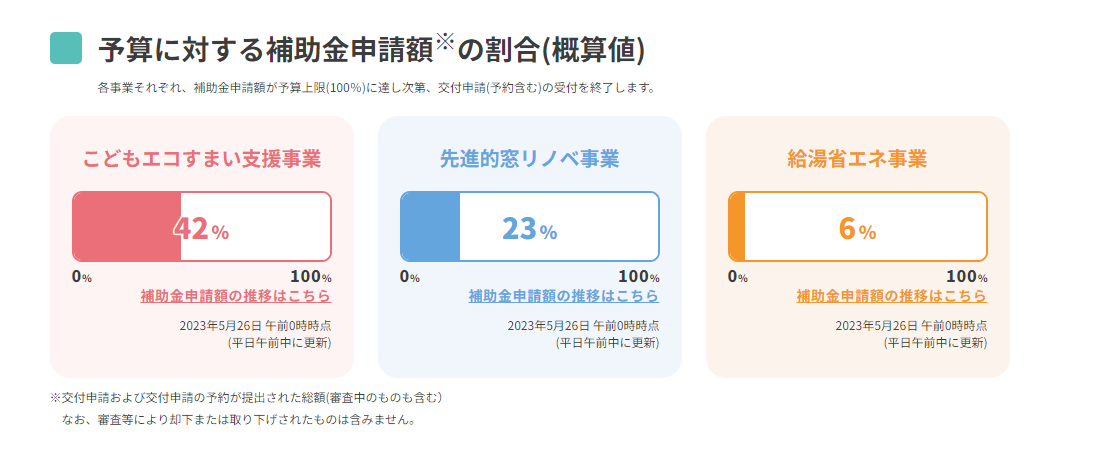Viewport: 1103px width, 456px height.
Task: Click the teal square icon beside the heading
Action: tap(66, 48)
